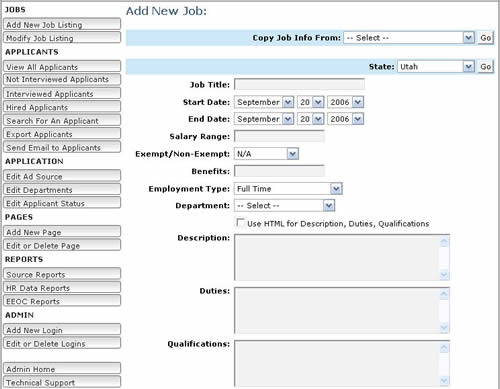Click the Salary Range input field
The width and height of the screenshot is (500, 389).
[x=279, y=136]
